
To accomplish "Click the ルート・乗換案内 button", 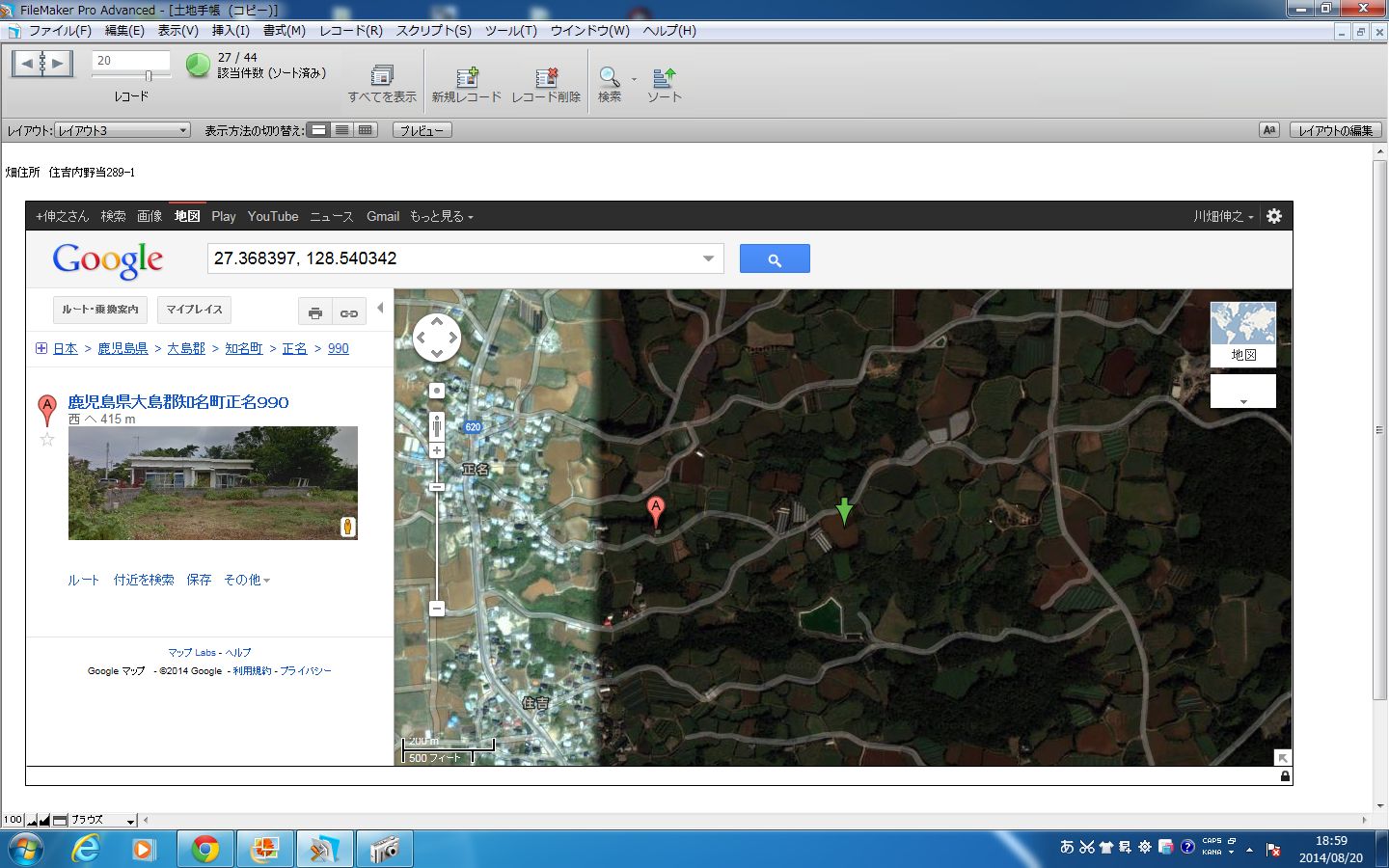I will point(100,310).
